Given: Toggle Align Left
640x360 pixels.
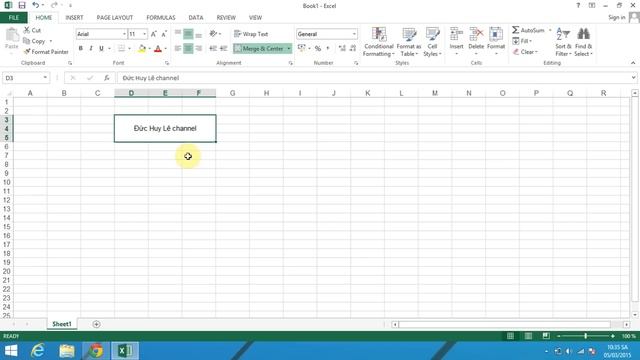Looking at the screenshot, I should pos(178,48).
